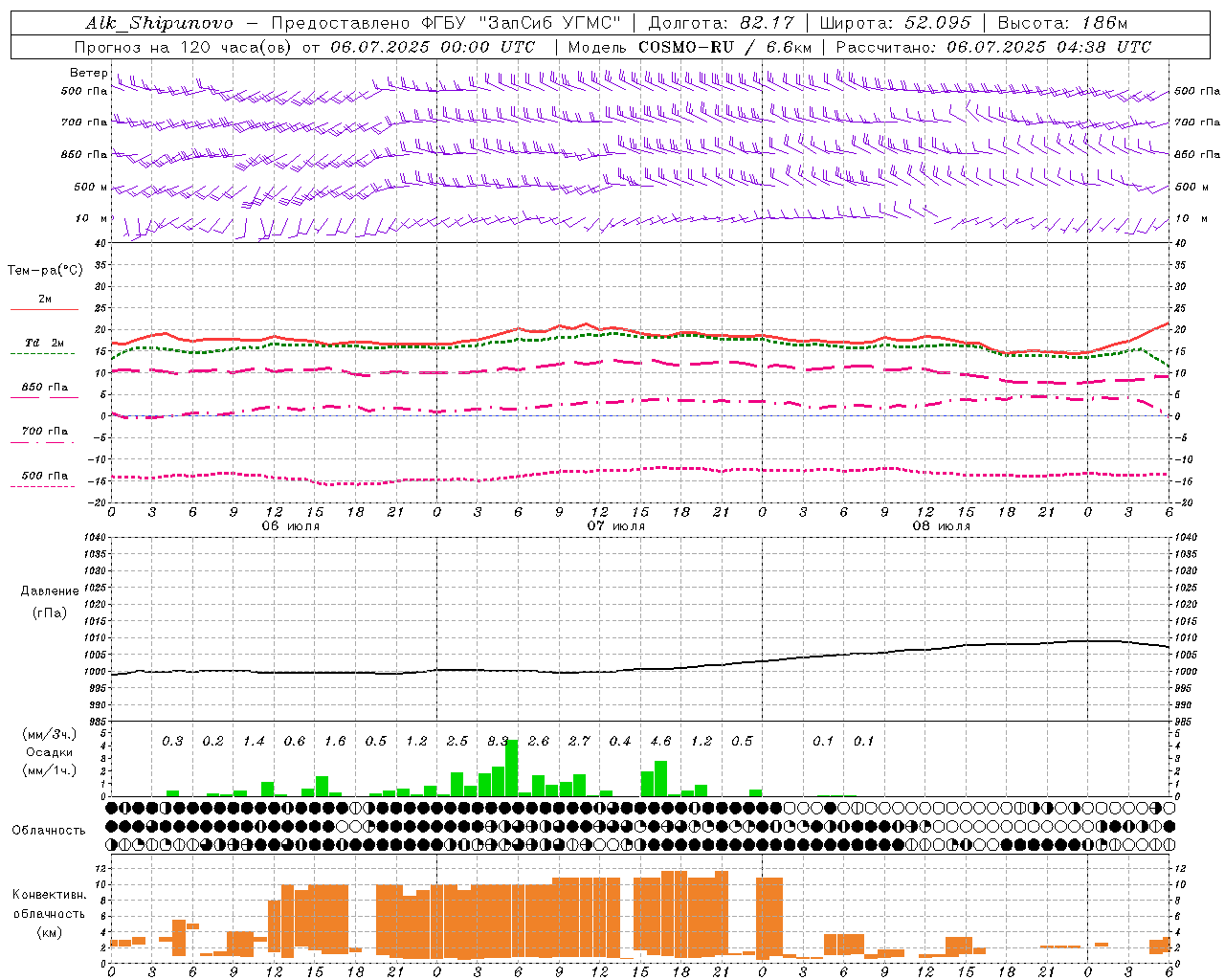This screenshot has height=980, width=1225.
Task: Click the Конвективн. облачность label
Action: tap(49, 904)
